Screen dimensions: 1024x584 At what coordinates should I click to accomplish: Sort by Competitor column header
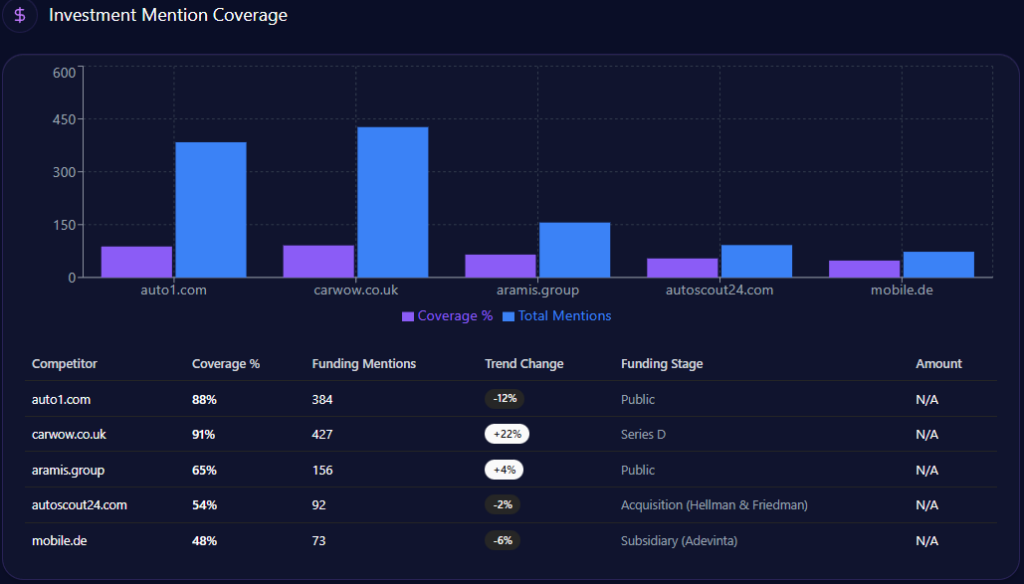(65, 364)
